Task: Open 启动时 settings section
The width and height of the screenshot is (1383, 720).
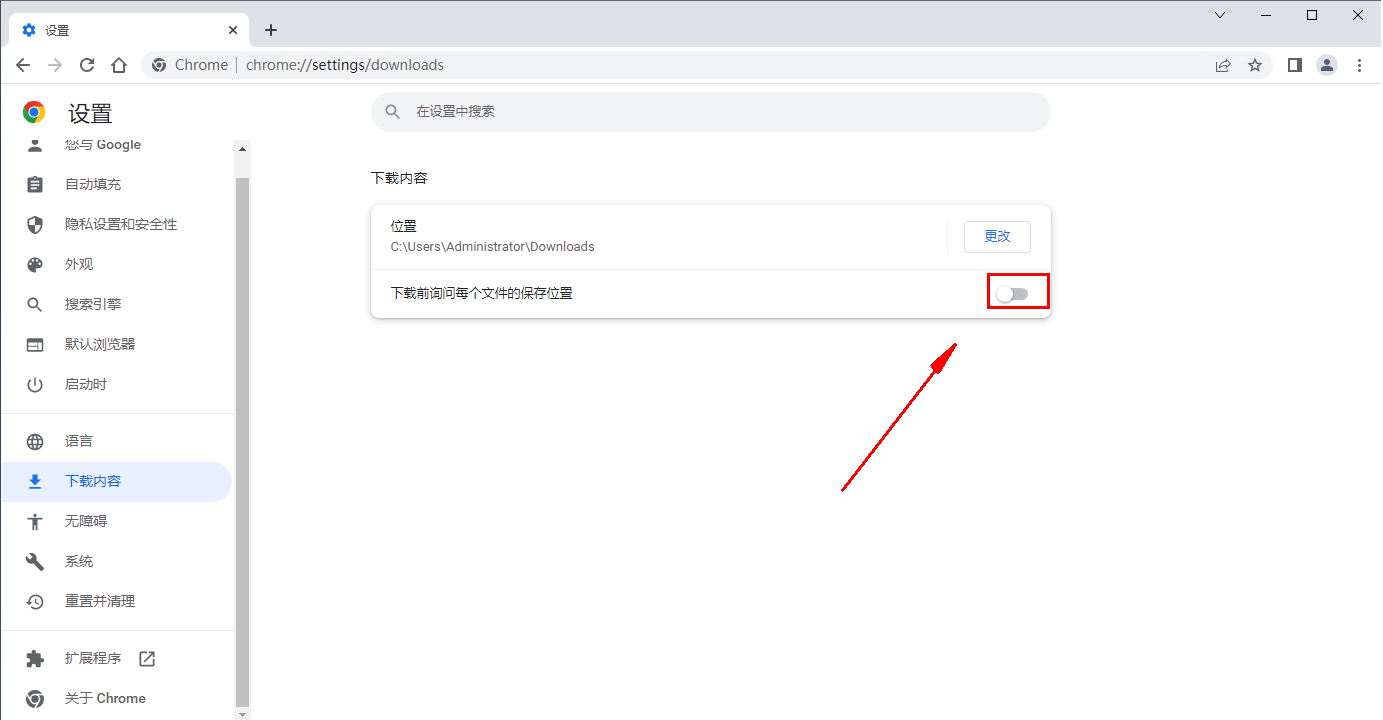Action: click(x=86, y=385)
